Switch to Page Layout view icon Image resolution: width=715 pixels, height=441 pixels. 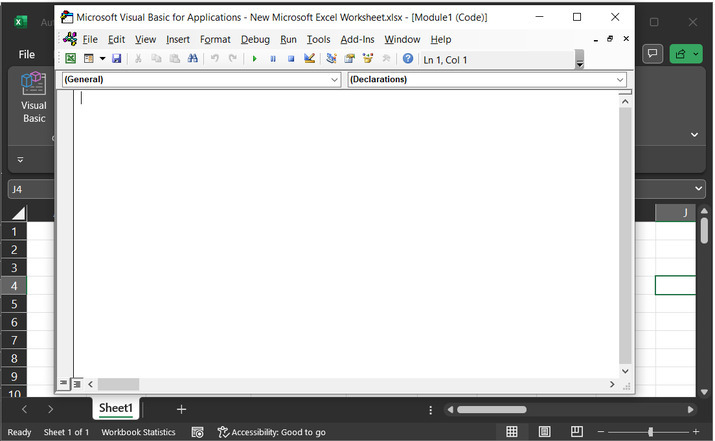[x=544, y=431]
